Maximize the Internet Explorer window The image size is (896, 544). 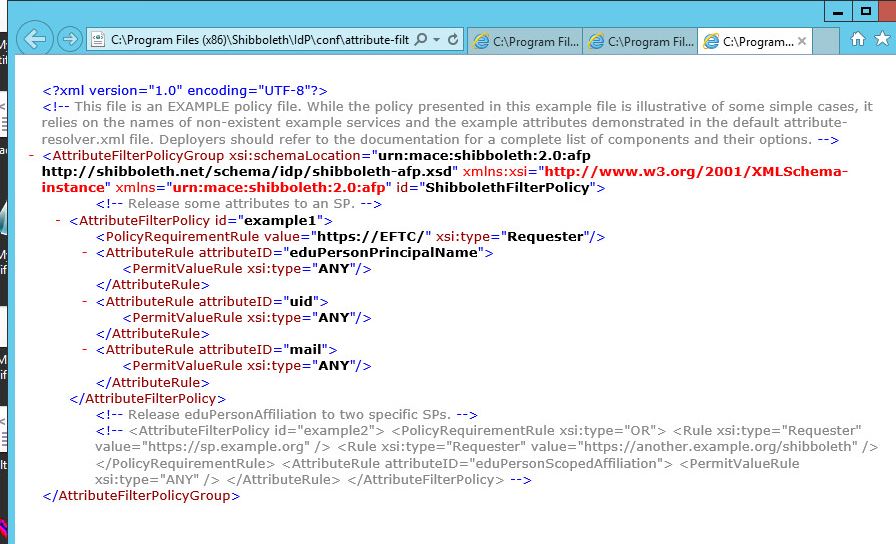click(866, 11)
